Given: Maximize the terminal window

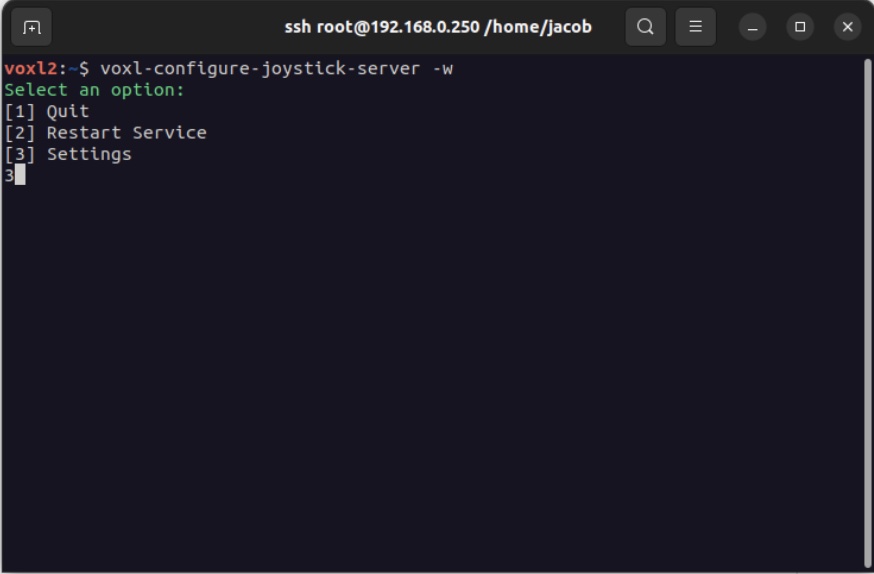Looking at the screenshot, I should pyautogui.click(x=800, y=27).
